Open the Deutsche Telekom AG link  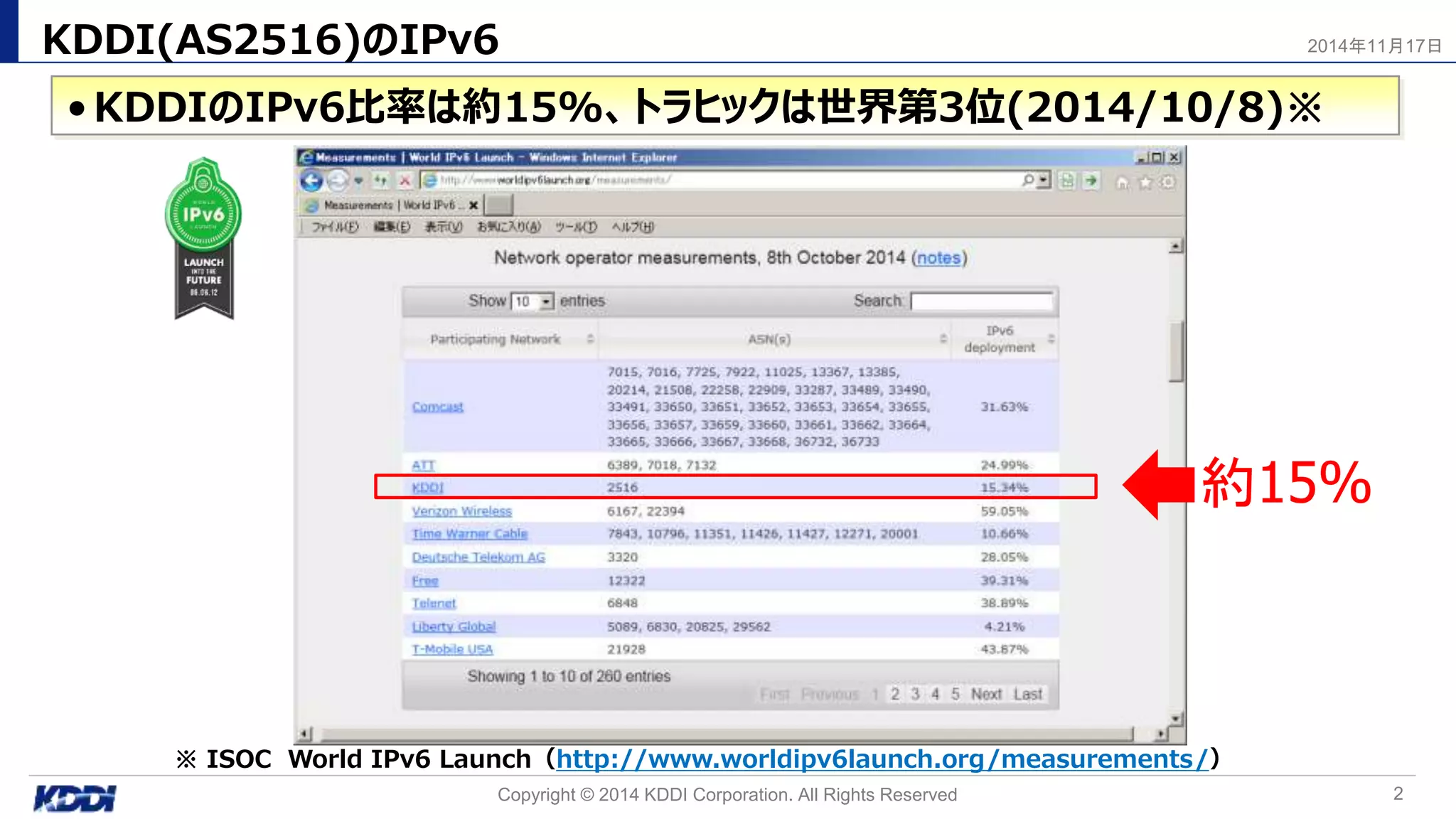tap(478, 557)
